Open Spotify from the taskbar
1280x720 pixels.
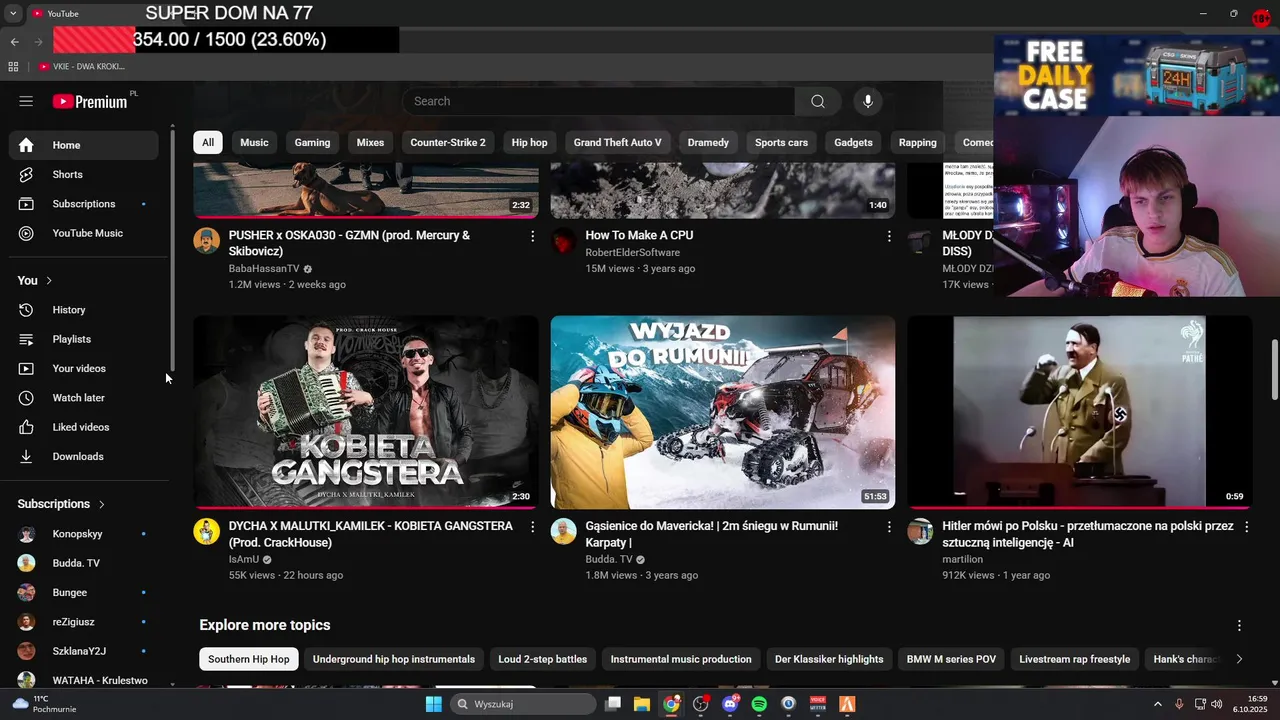(x=759, y=704)
